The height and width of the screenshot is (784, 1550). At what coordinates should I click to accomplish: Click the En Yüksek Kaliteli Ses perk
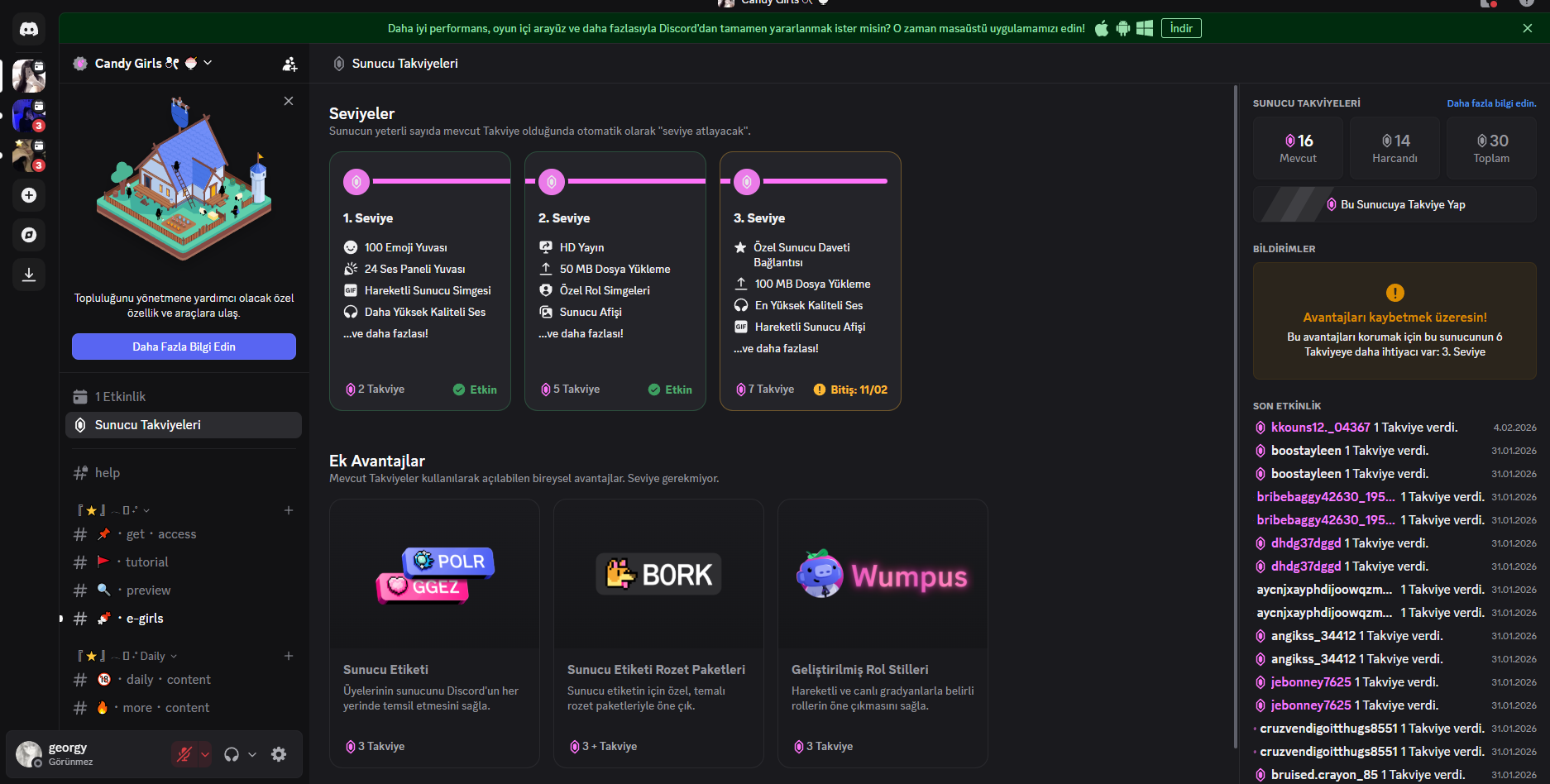[x=798, y=305]
